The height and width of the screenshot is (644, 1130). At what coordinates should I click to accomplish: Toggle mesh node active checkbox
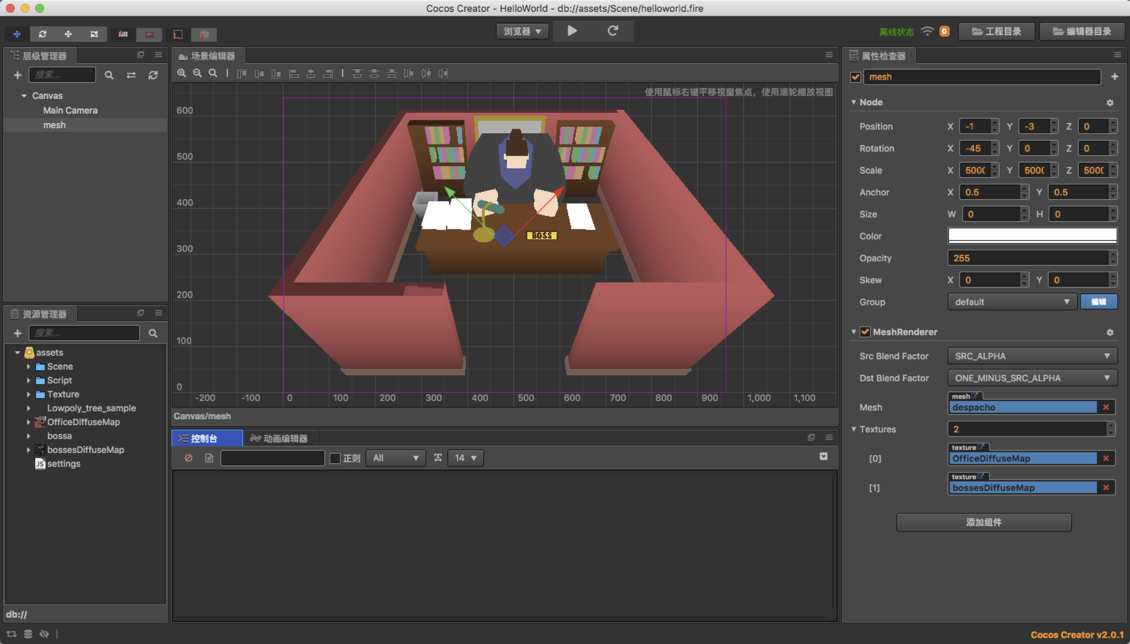click(855, 77)
